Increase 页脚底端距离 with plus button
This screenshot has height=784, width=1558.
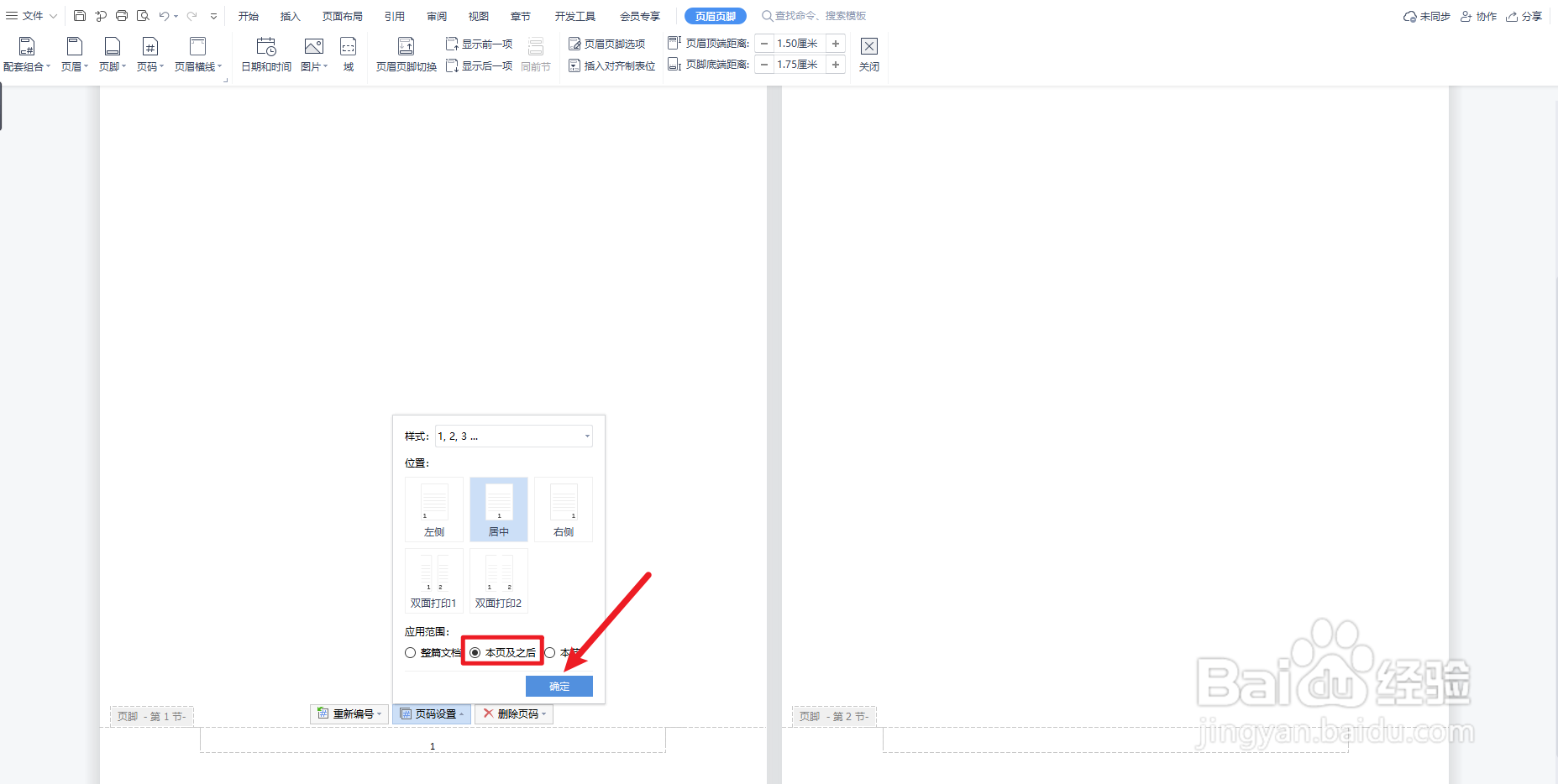pos(836,65)
